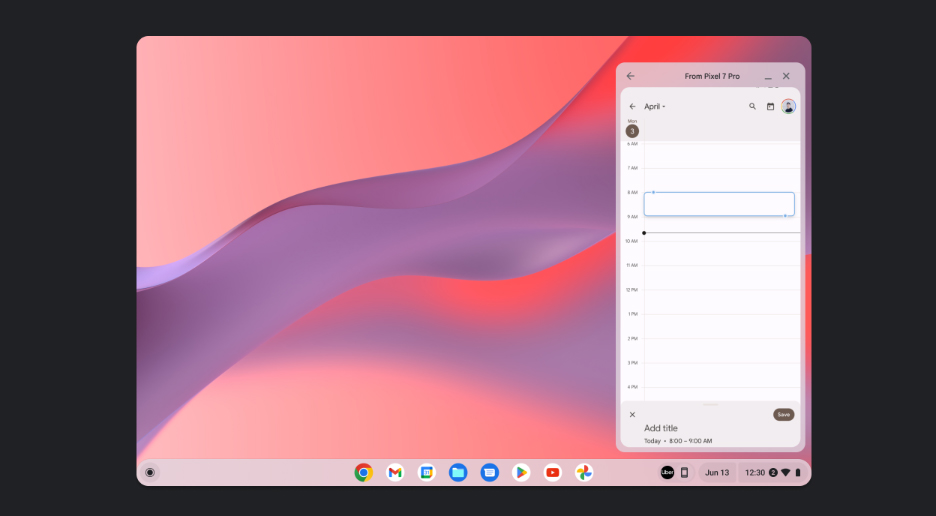Discard new event with the X icon
Image resolution: width=936 pixels, height=516 pixels.
[x=632, y=414]
